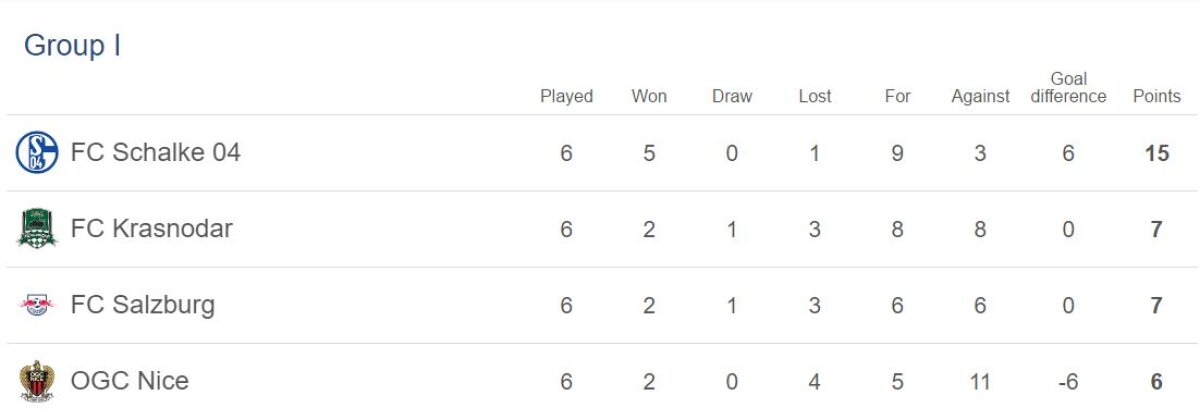Click the OGC Nice club crest
Image resolution: width=1200 pixels, height=420 pixels.
37,381
